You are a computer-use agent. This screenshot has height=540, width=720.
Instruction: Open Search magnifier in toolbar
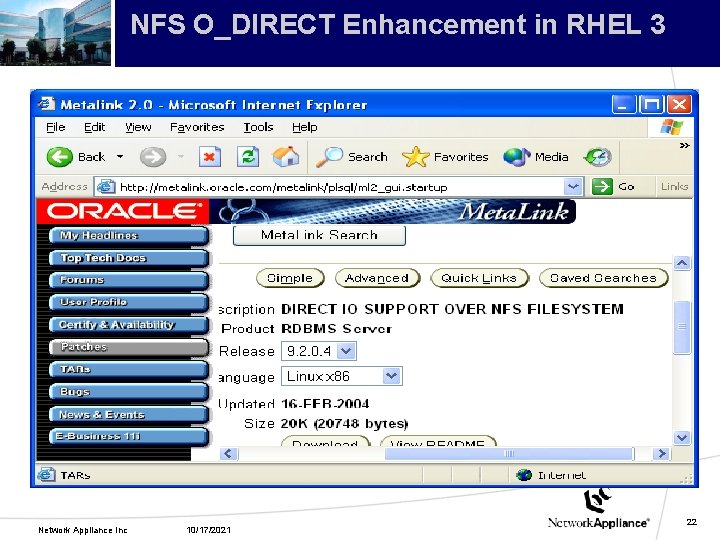(x=329, y=157)
